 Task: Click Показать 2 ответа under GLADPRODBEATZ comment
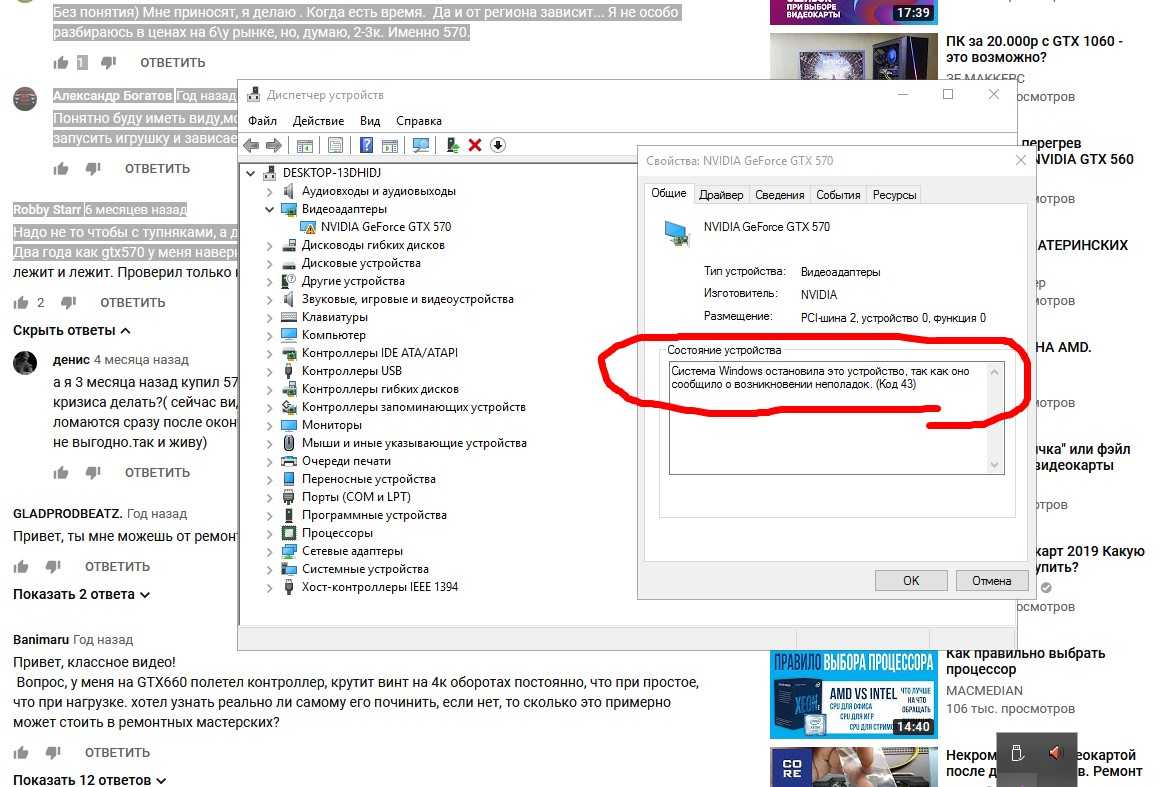pos(81,594)
